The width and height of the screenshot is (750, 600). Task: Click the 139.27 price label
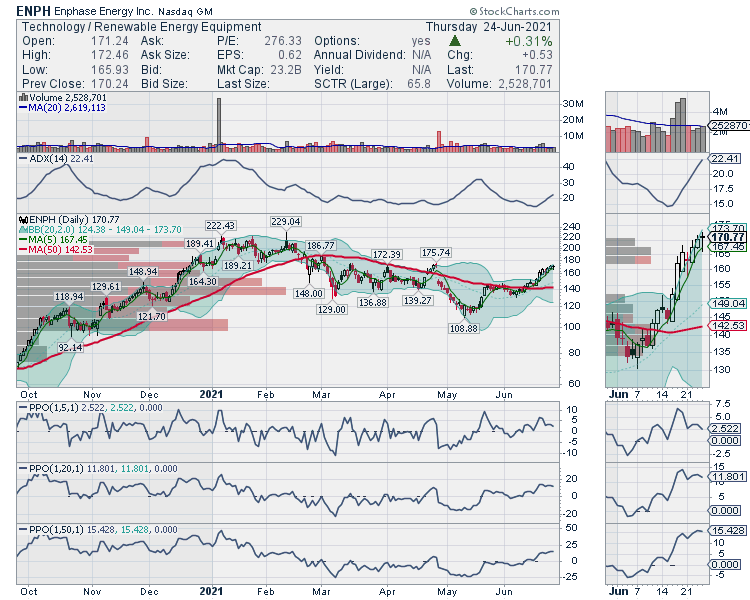(418, 300)
